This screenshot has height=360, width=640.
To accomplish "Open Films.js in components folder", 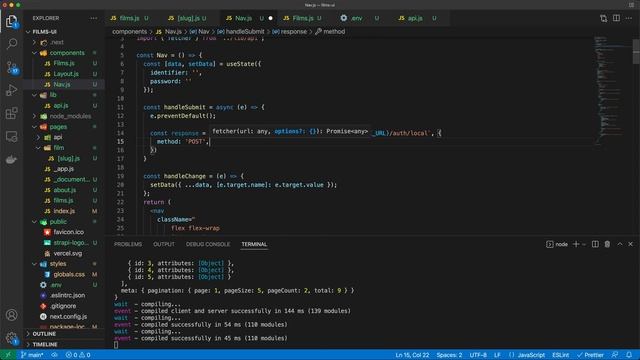I will (x=64, y=63).
